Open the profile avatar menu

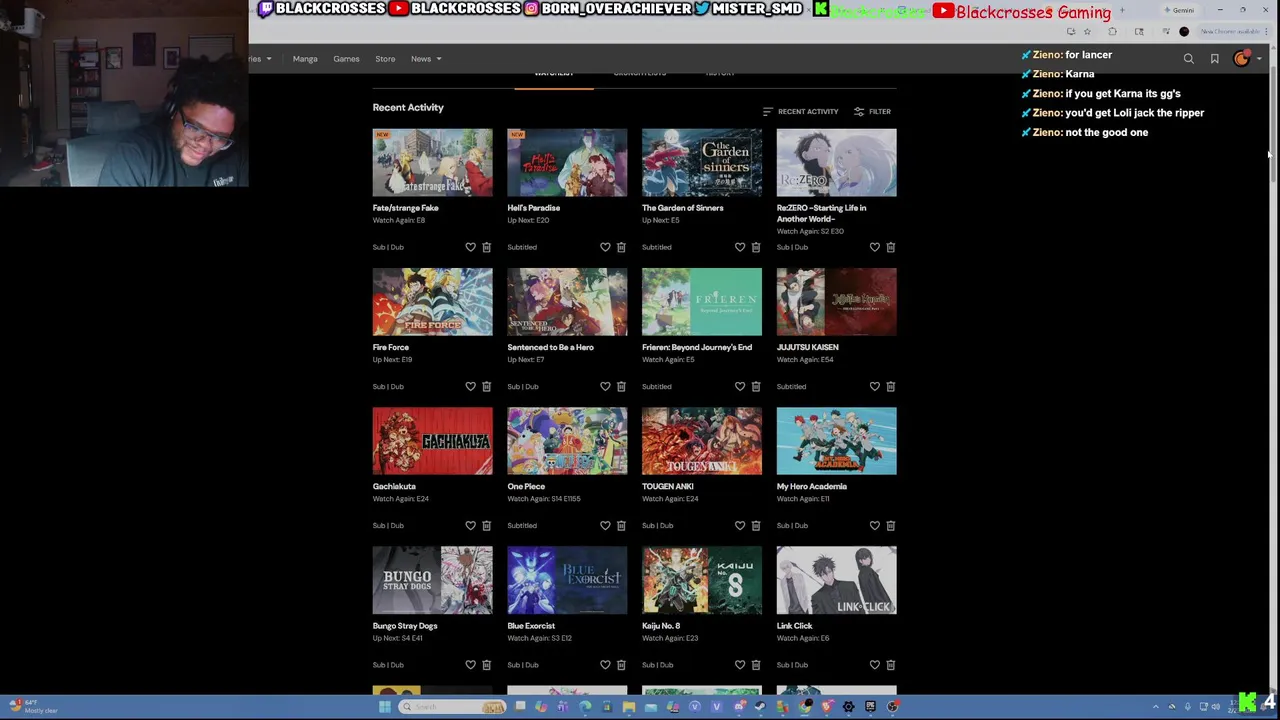(x=1241, y=59)
